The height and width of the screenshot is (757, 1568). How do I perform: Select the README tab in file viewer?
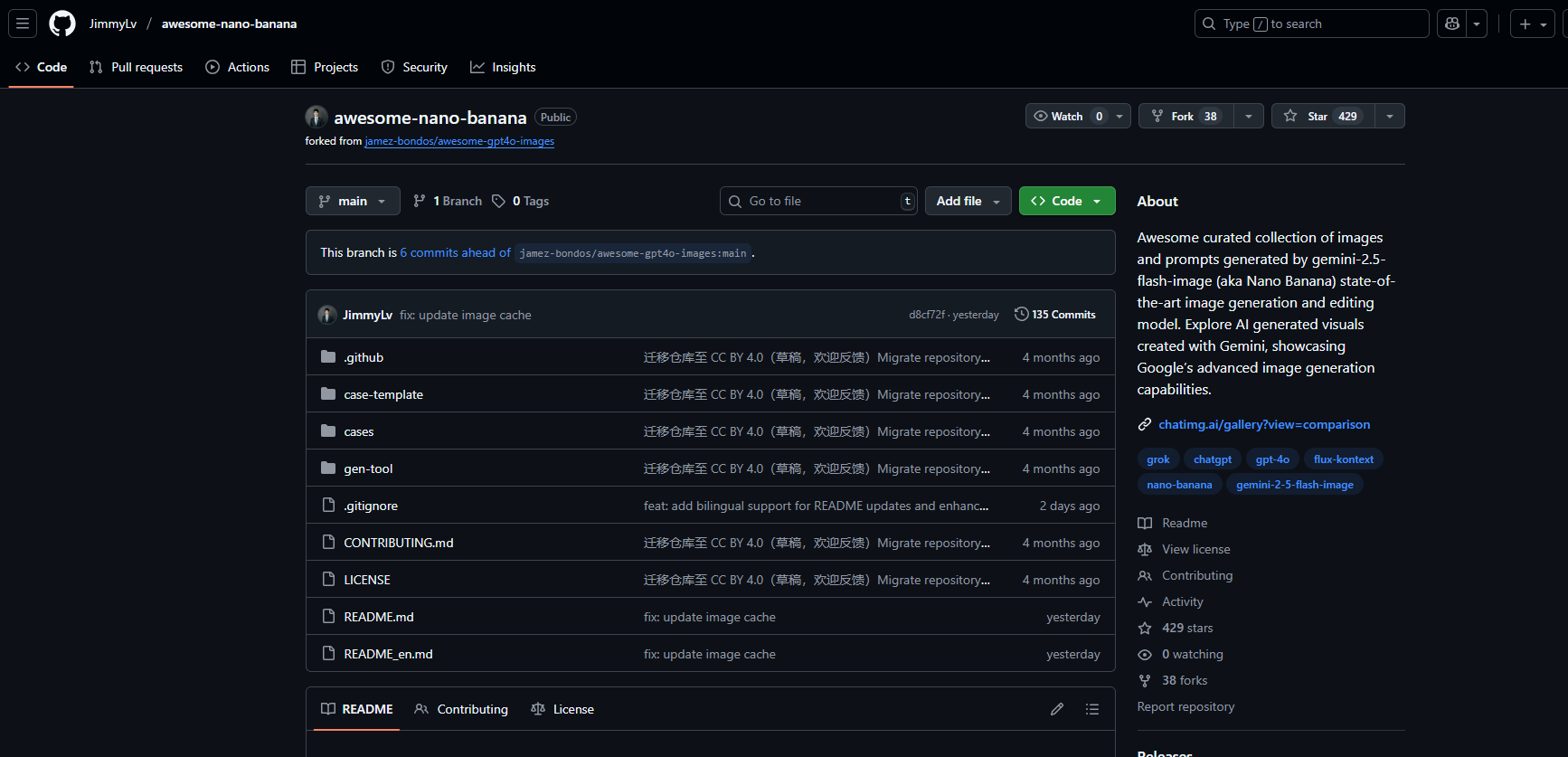[x=357, y=709]
